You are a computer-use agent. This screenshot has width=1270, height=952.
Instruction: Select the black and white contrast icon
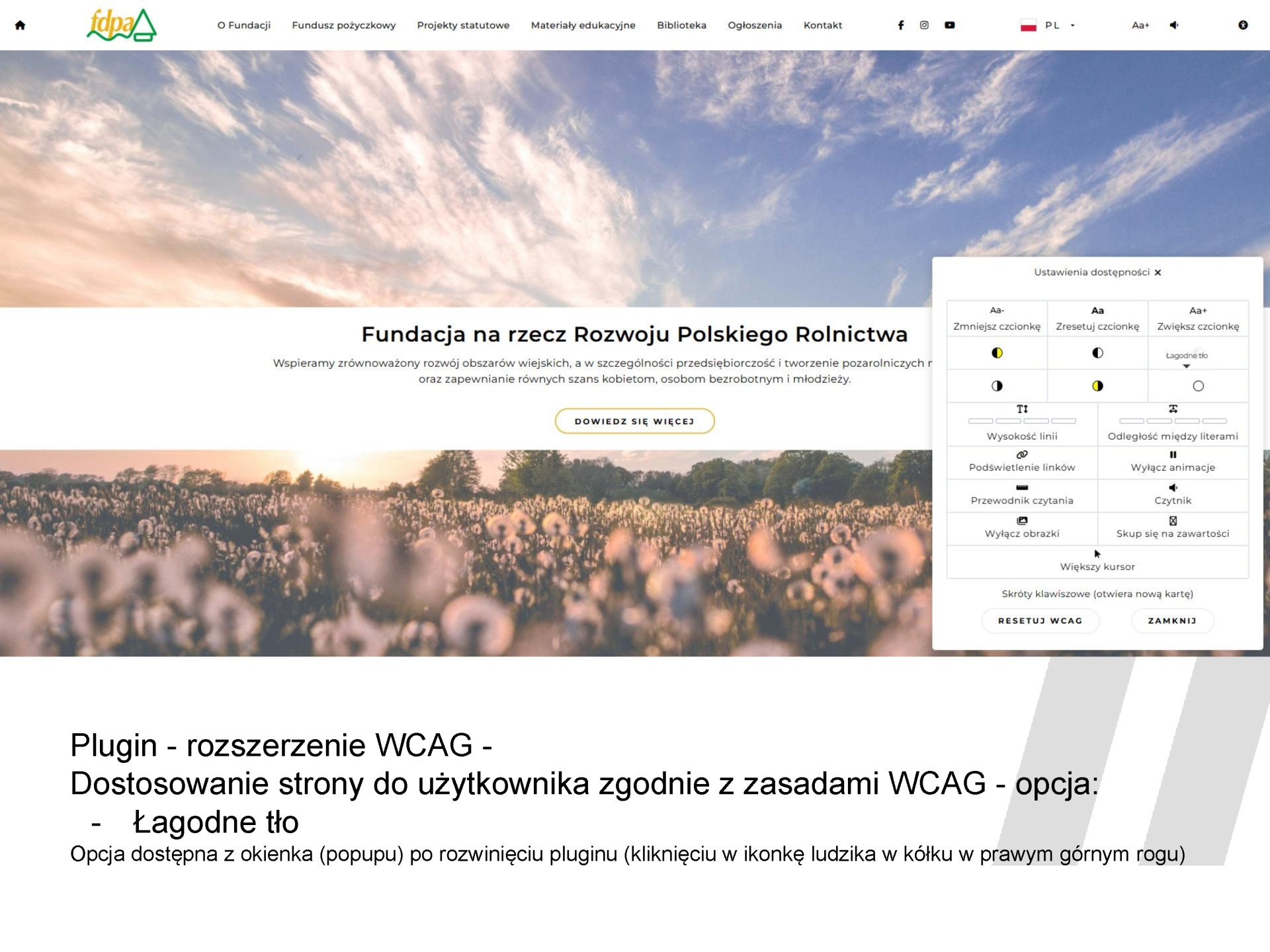(1097, 353)
